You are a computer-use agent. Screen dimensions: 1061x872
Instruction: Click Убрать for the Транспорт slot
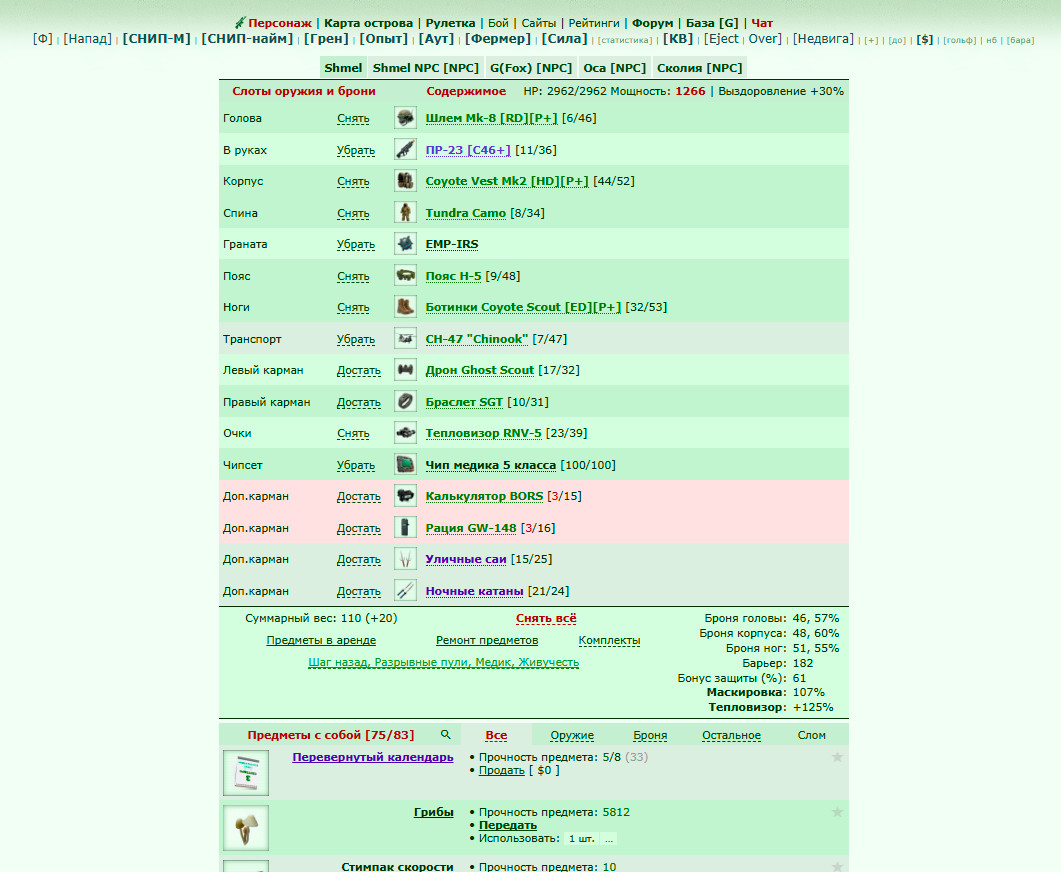pyautogui.click(x=356, y=339)
